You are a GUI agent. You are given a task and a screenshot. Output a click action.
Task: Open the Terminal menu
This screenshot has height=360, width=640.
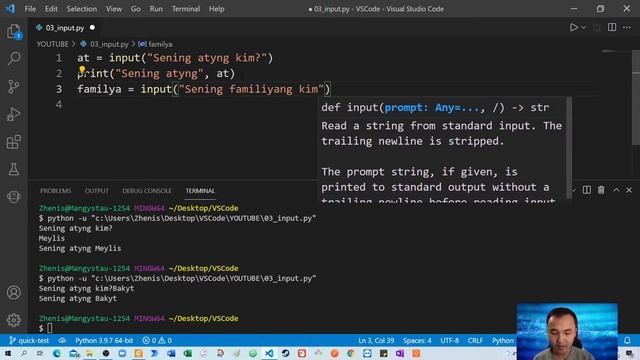pos(186,9)
